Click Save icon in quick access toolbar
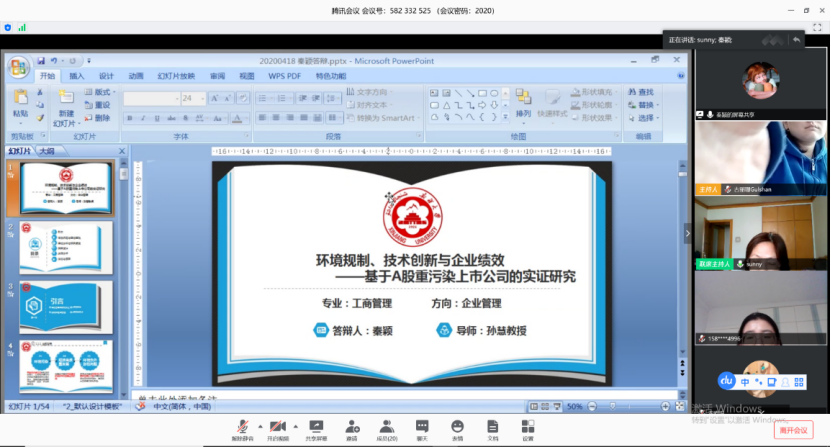 pyautogui.click(x=41, y=61)
